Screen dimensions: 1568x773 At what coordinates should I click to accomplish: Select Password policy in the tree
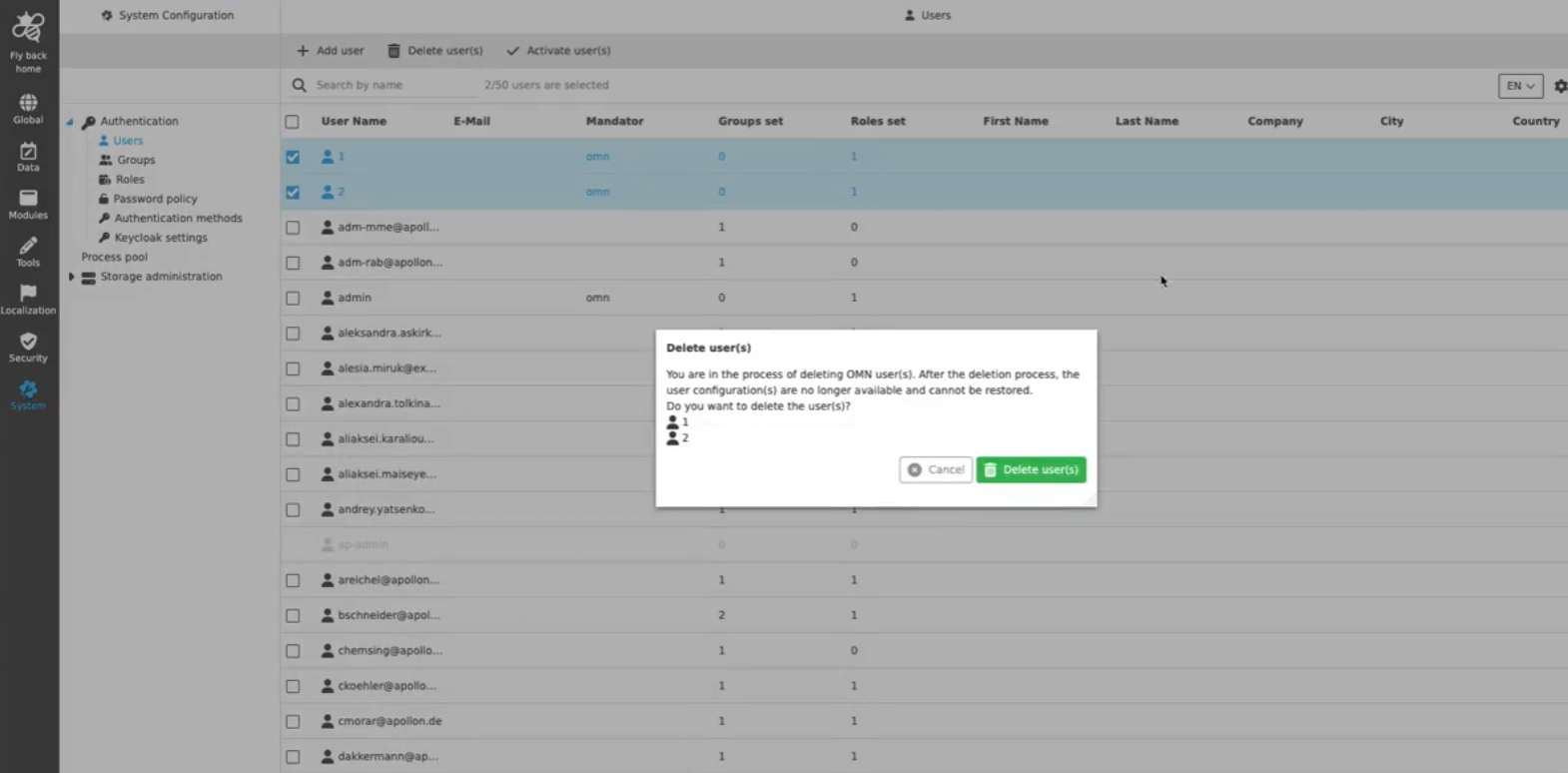(155, 199)
